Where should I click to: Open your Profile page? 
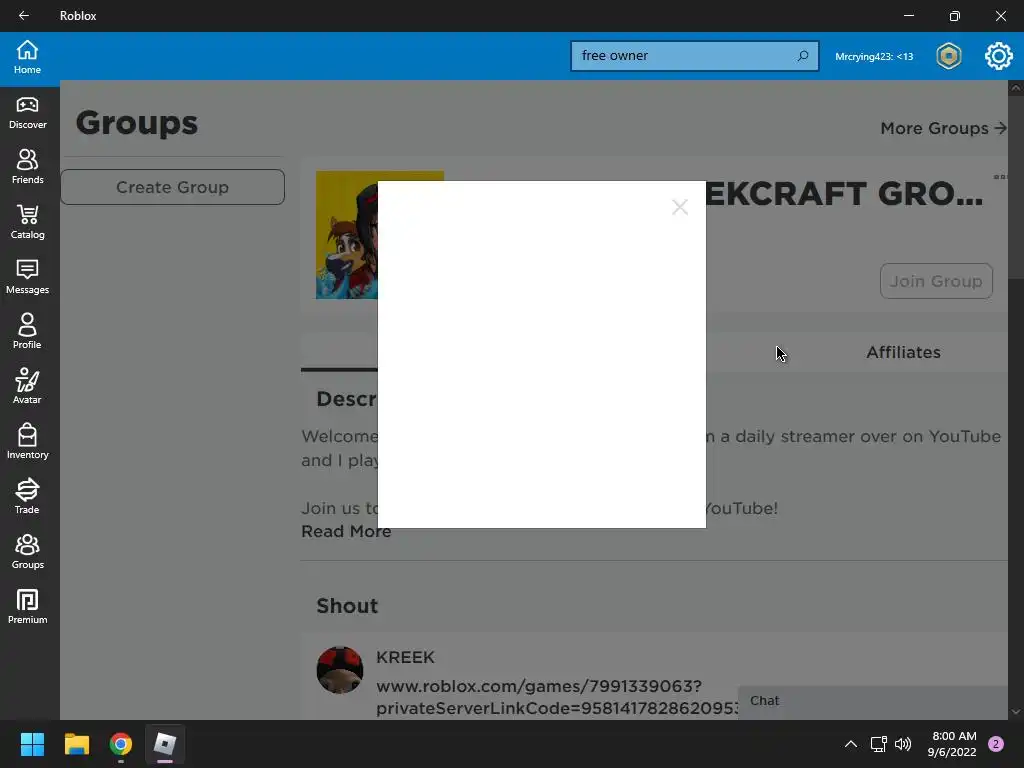point(27,332)
